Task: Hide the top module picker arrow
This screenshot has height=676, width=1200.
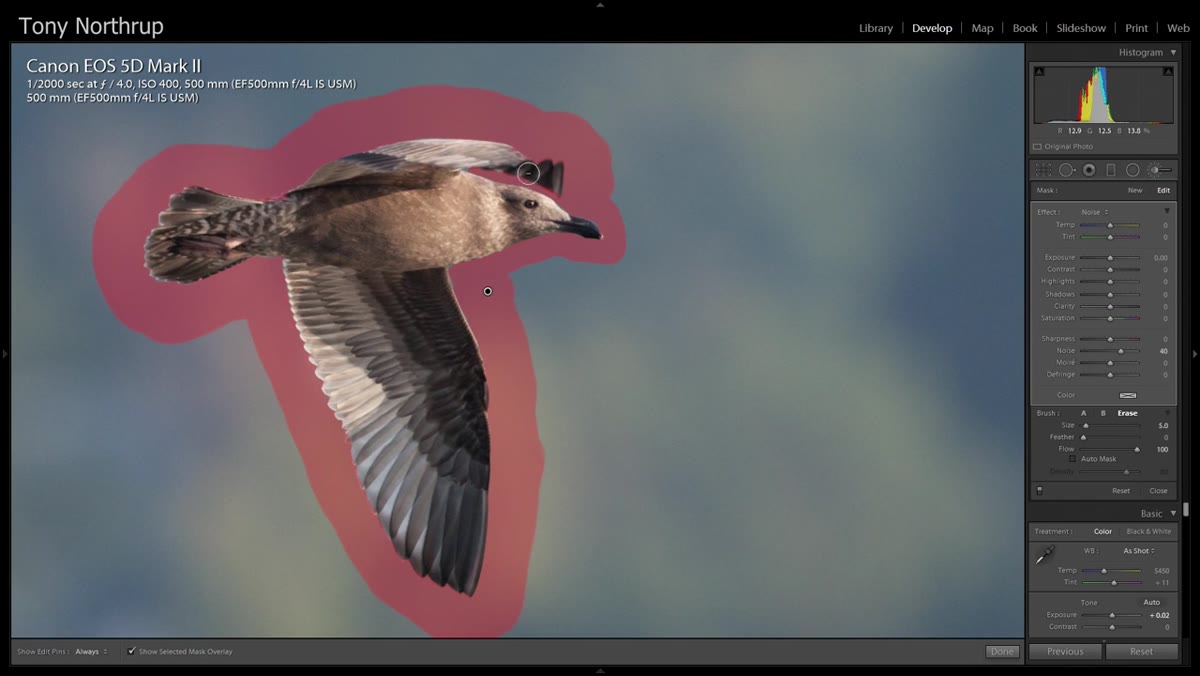Action: 600,4
